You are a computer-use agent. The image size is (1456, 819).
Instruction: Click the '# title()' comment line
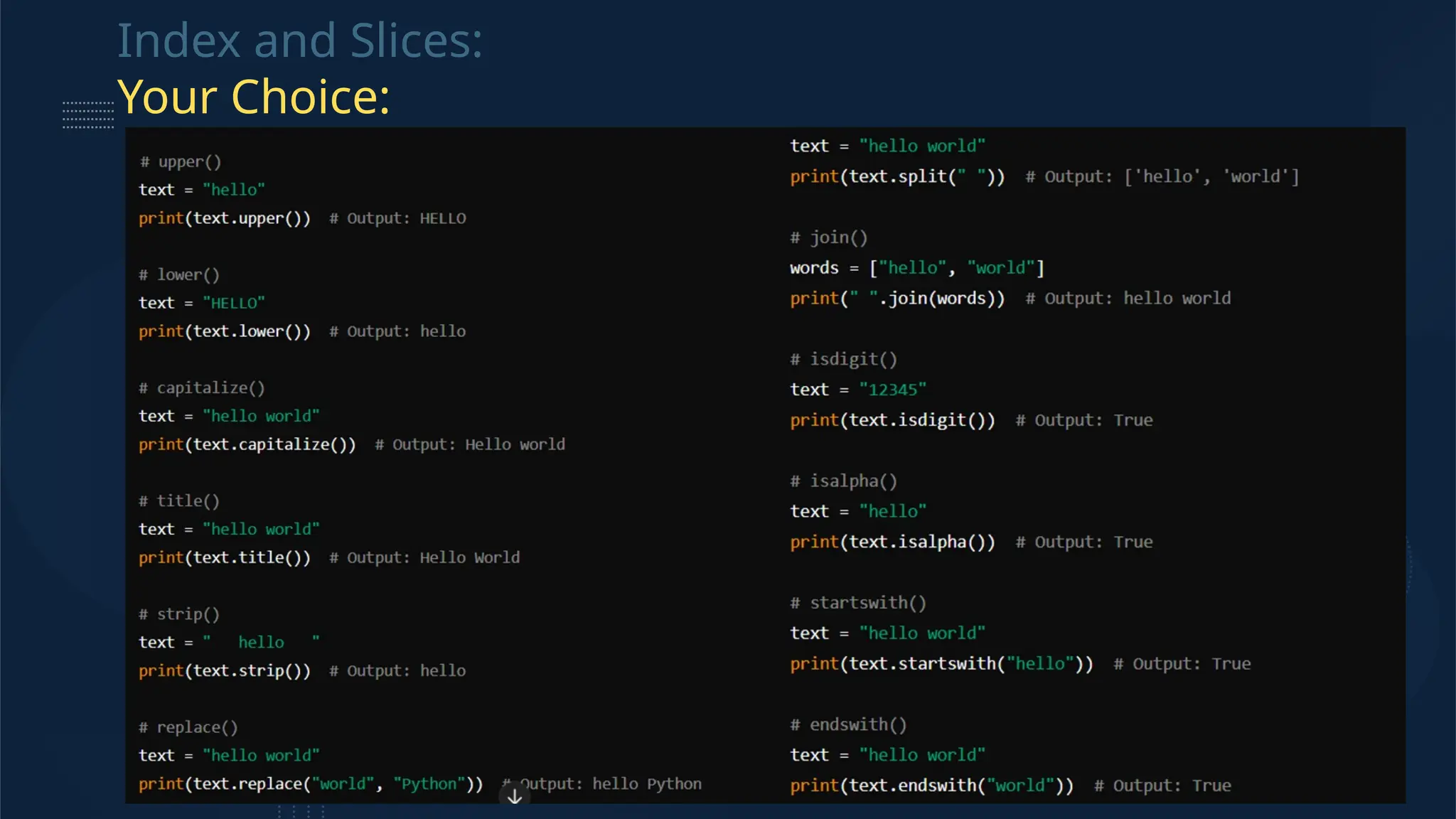(x=179, y=501)
